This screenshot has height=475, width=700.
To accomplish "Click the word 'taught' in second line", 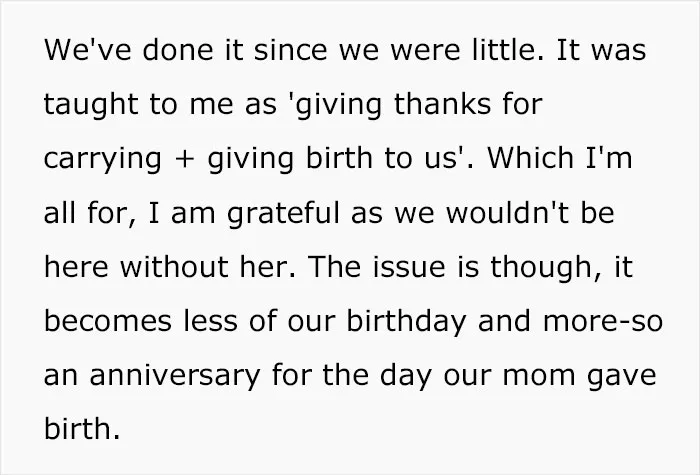I will (91, 105).
